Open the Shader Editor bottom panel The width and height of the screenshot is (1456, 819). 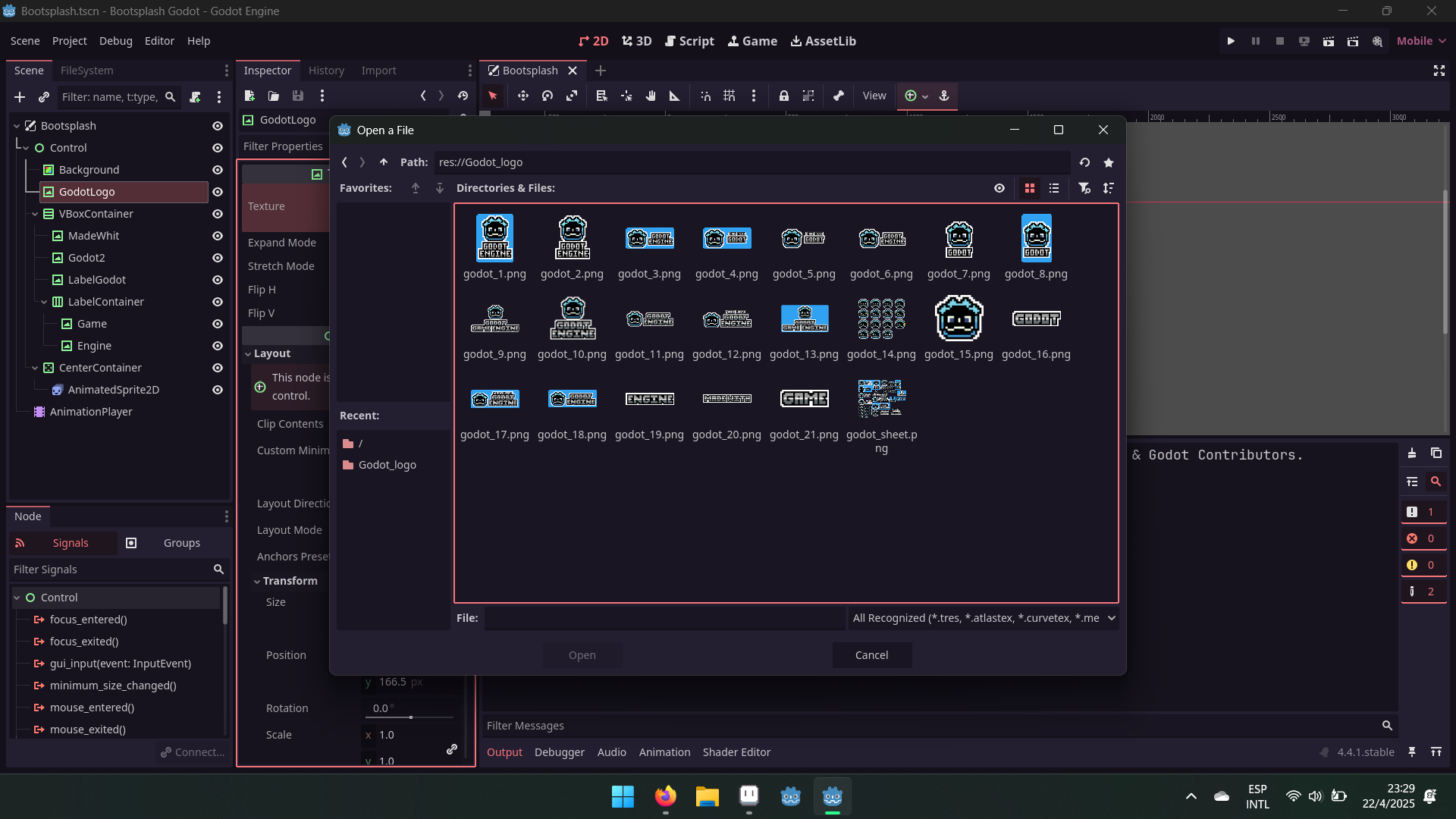pyautogui.click(x=736, y=752)
